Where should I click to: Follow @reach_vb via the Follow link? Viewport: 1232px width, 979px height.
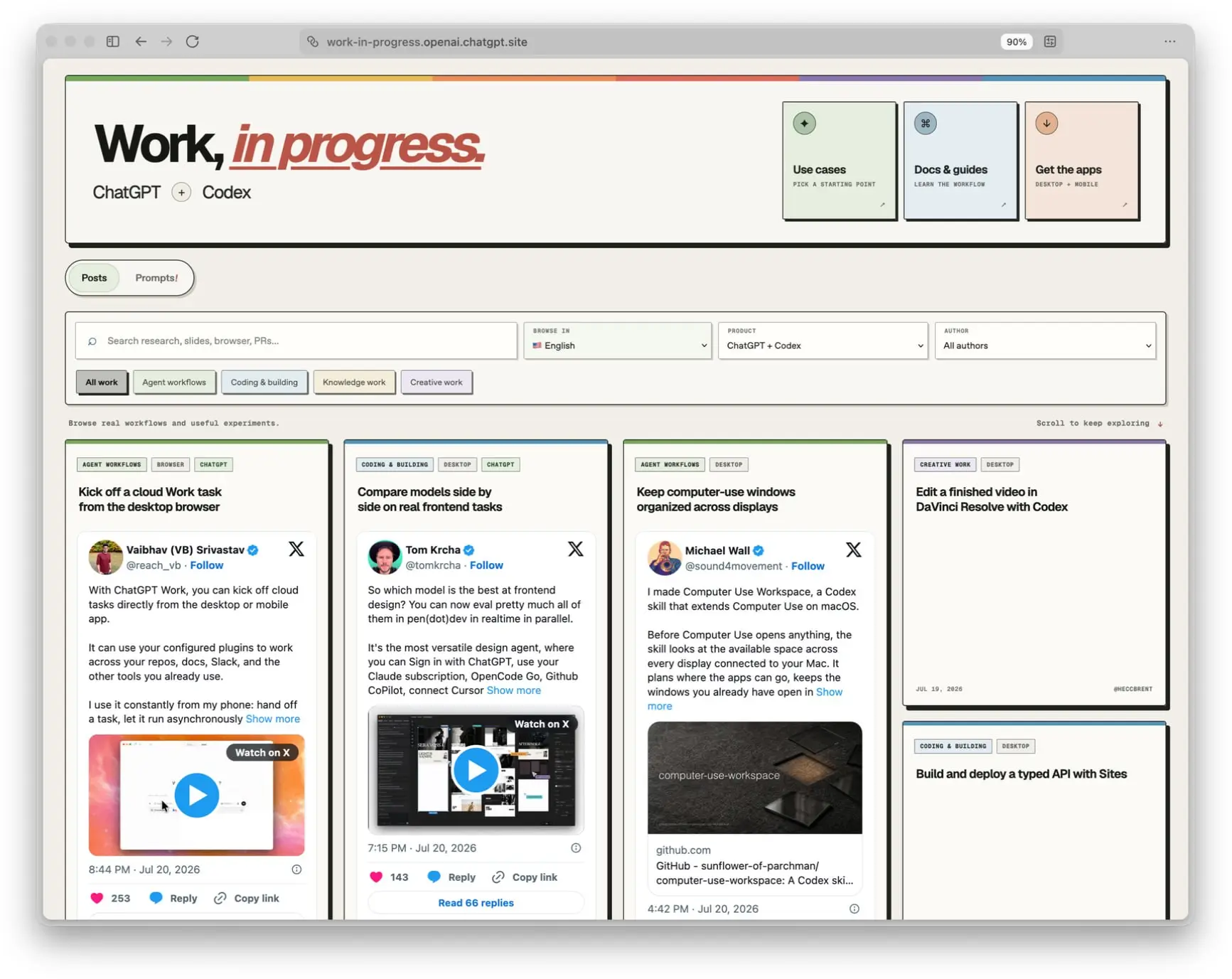coord(206,565)
